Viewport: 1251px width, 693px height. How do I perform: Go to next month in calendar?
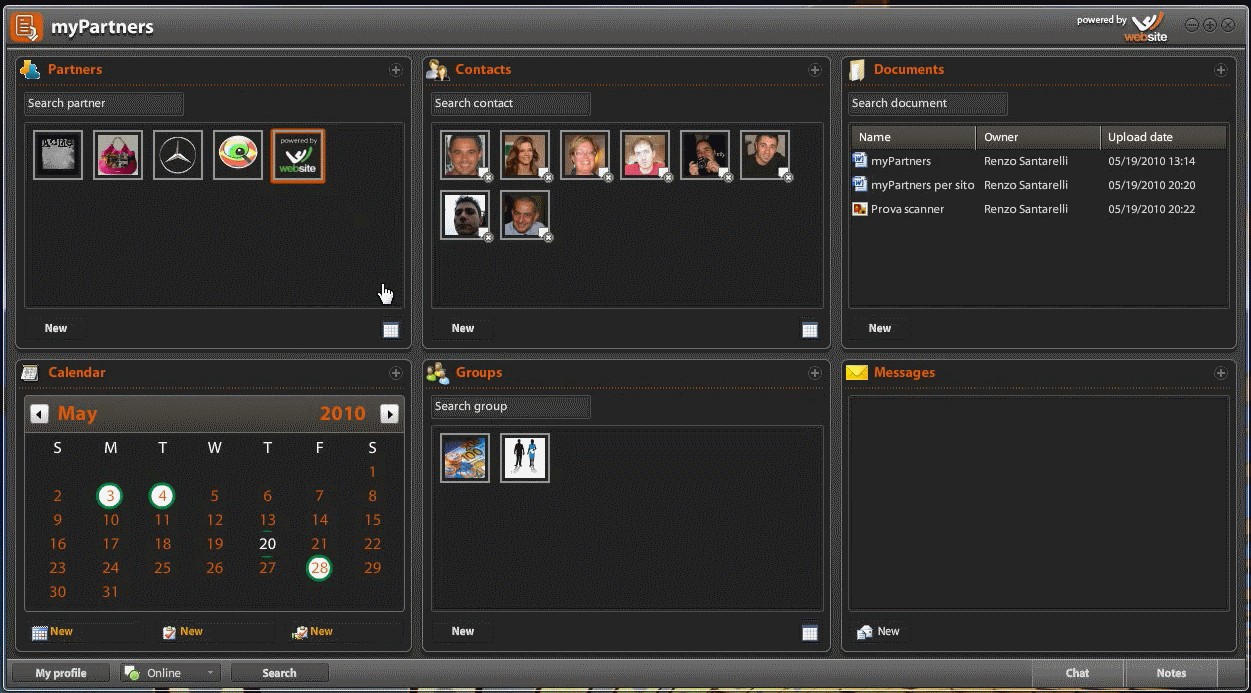point(390,414)
